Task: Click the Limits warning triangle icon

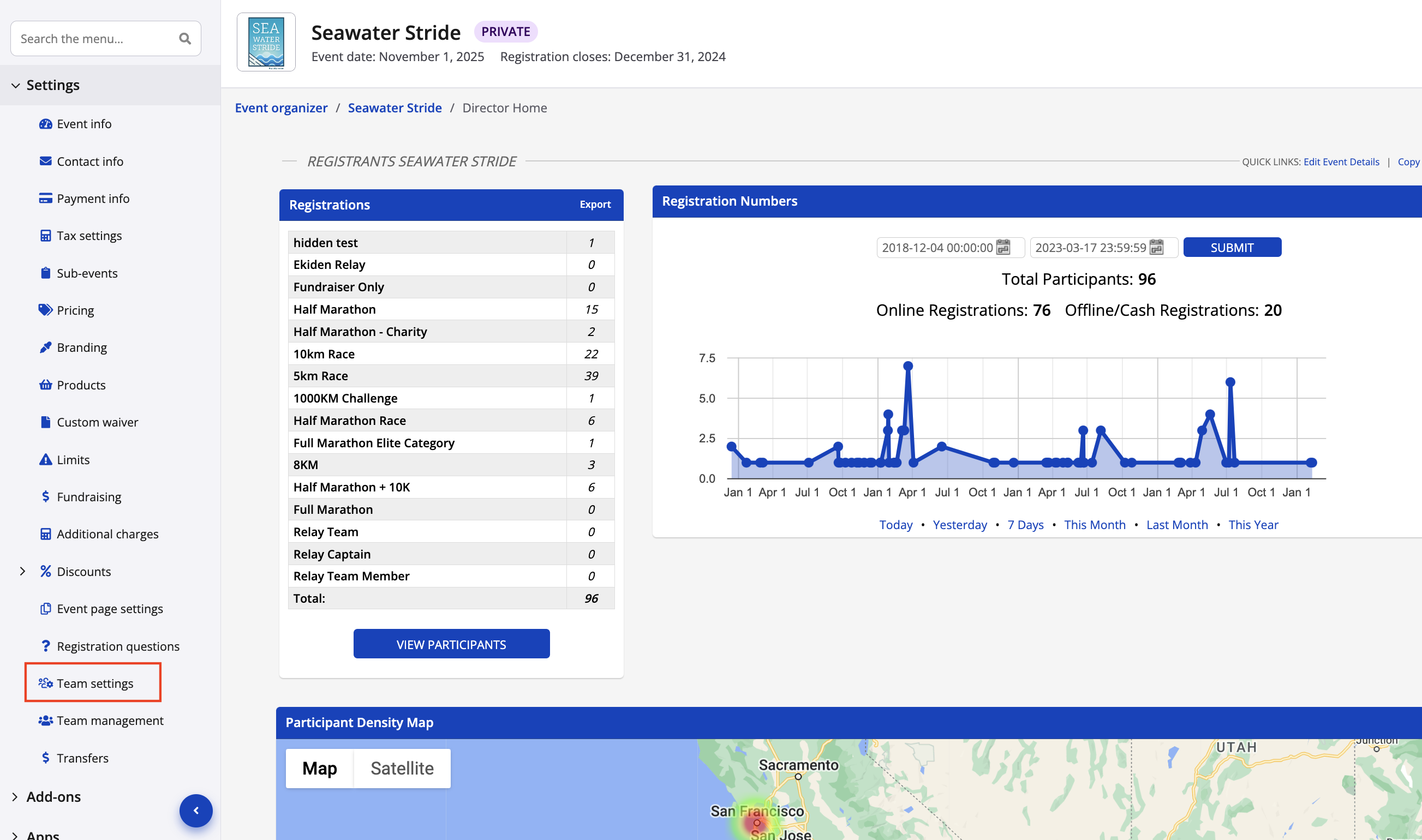Action: pos(45,460)
